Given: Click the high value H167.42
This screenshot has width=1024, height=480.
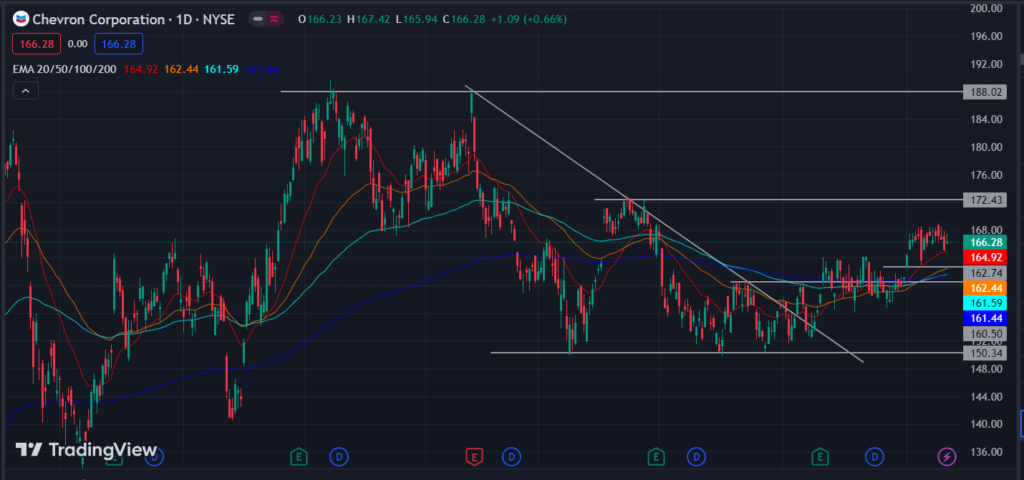Looking at the screenshot, I should pos(369,19).
